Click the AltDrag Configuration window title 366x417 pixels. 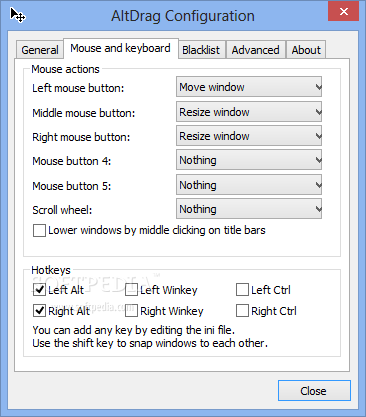(183, 16)
